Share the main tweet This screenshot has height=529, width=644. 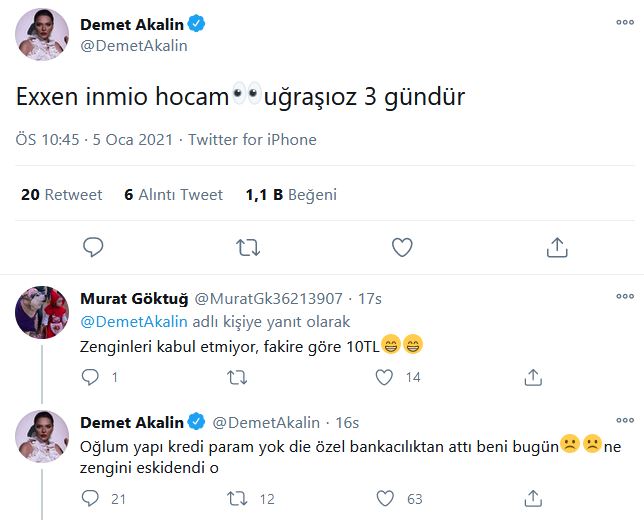click(x=557, y=246)
